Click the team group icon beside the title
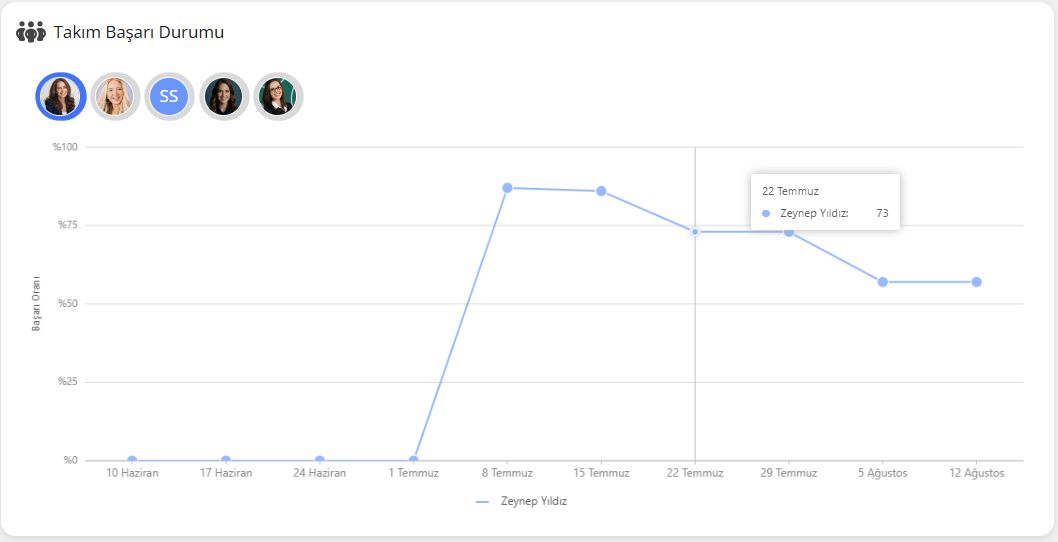 click(31, 32)
